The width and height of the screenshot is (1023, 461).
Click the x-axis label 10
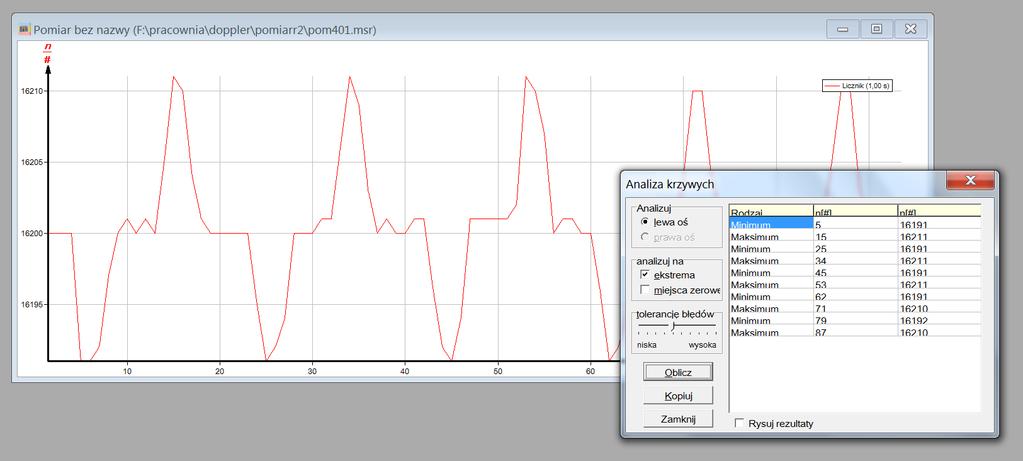click(x=127, y=371)
